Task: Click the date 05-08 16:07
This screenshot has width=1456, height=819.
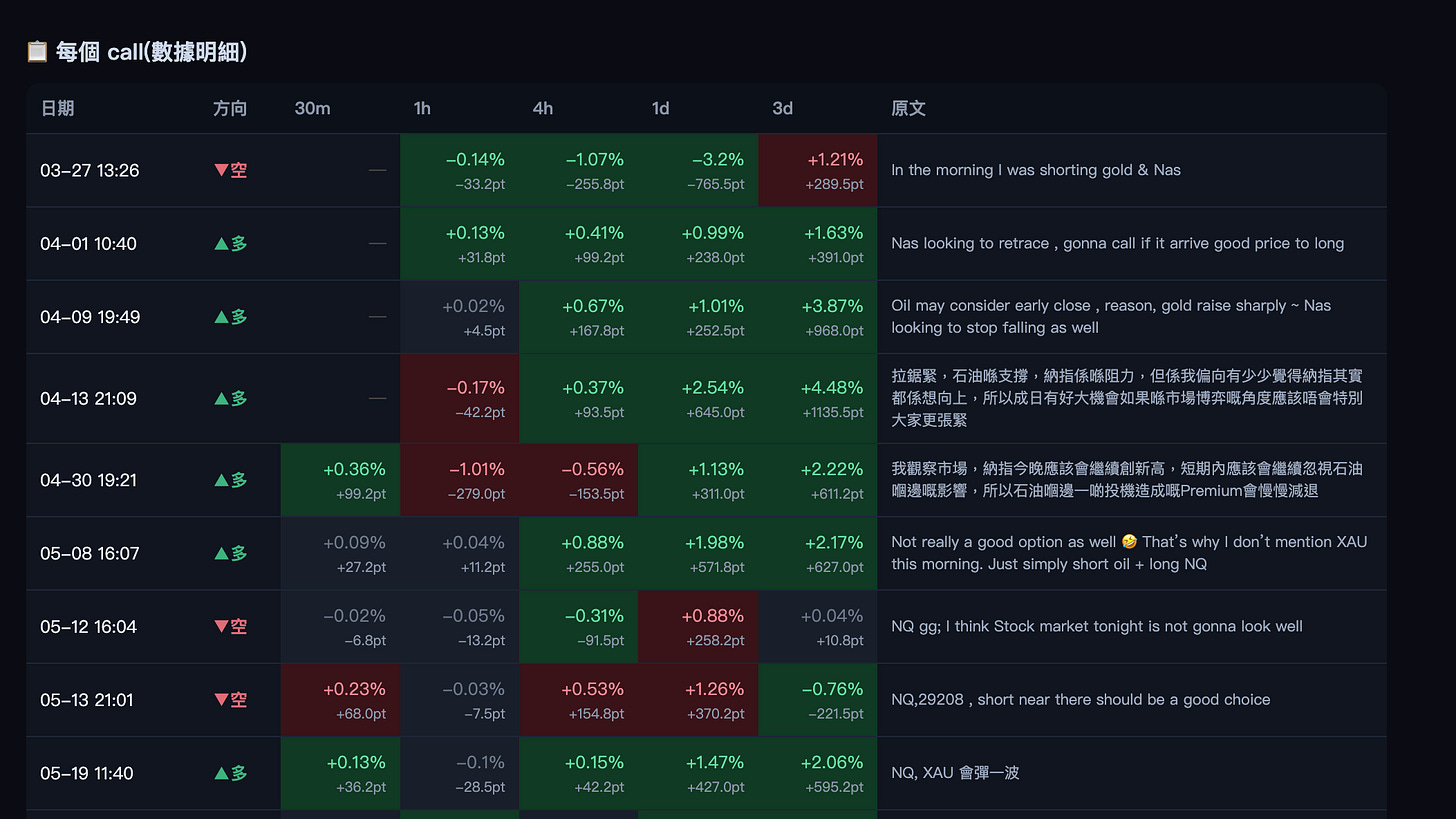Action: [90, 553]
